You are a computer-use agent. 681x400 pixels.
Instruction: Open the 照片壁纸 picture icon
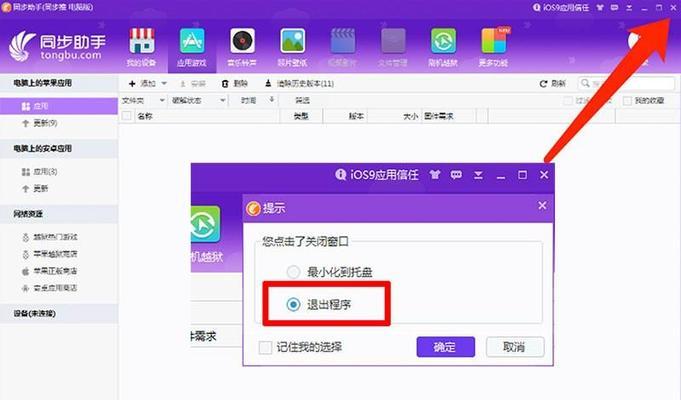click(x=292, y=41)
